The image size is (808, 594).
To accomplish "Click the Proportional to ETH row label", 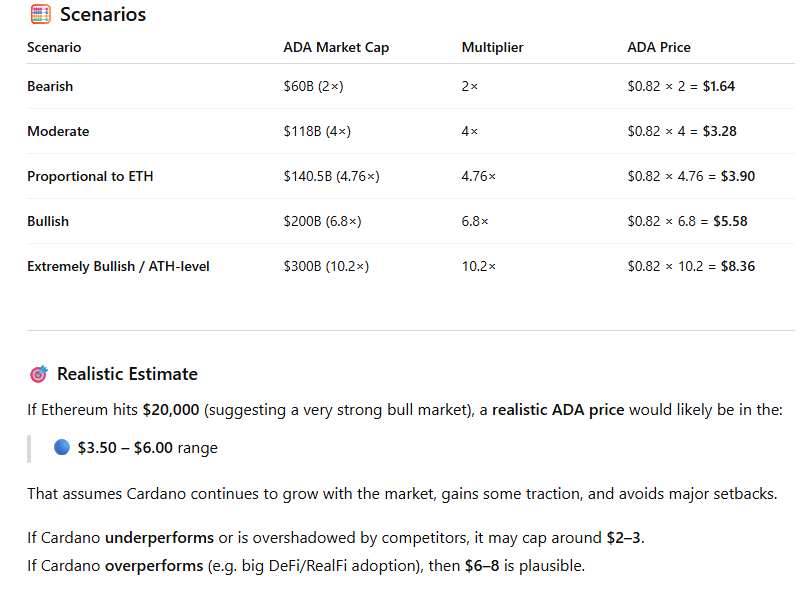I will coord(90,176).
